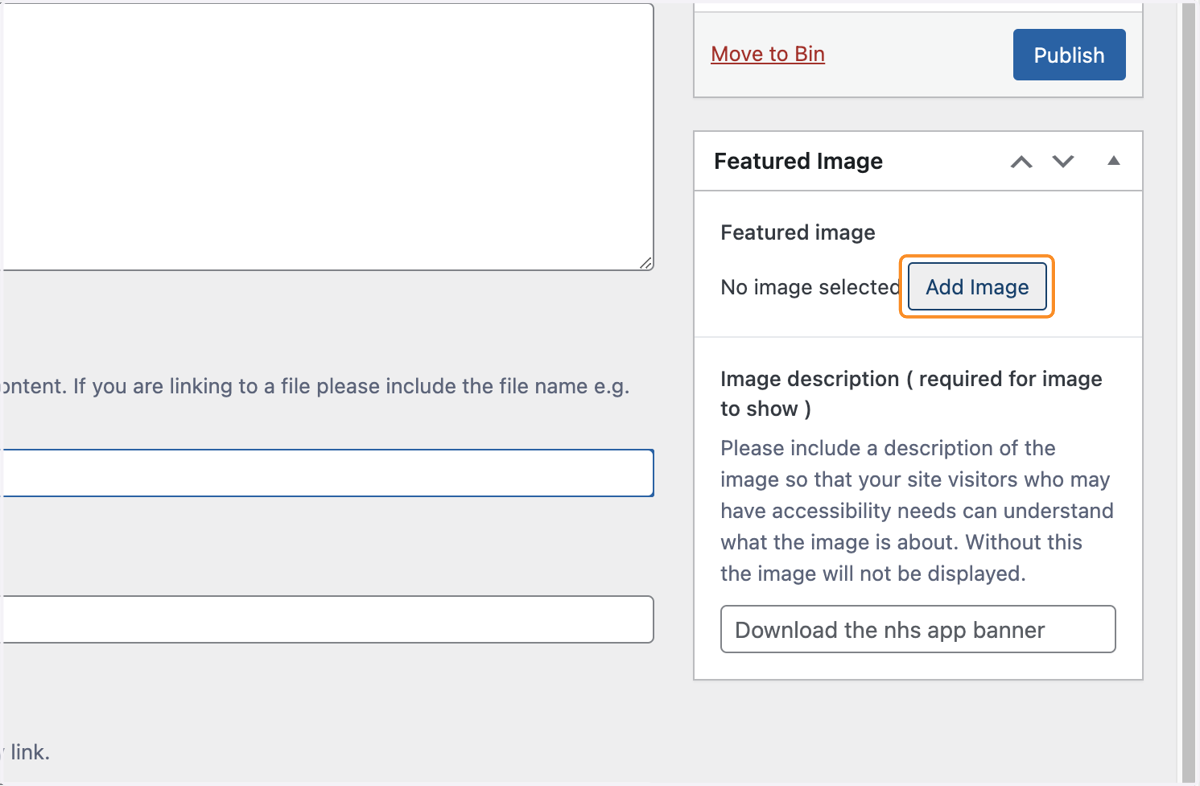1200x786 pixels.
Task: Focus the image description input field
Action: [x=918, y=629]
